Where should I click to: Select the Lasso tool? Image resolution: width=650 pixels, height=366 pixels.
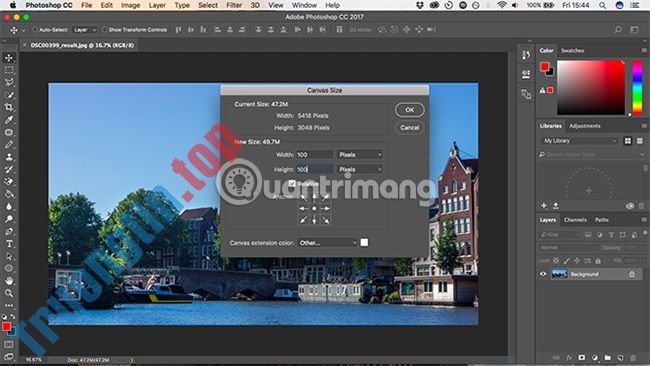click(x=9, y=82)
